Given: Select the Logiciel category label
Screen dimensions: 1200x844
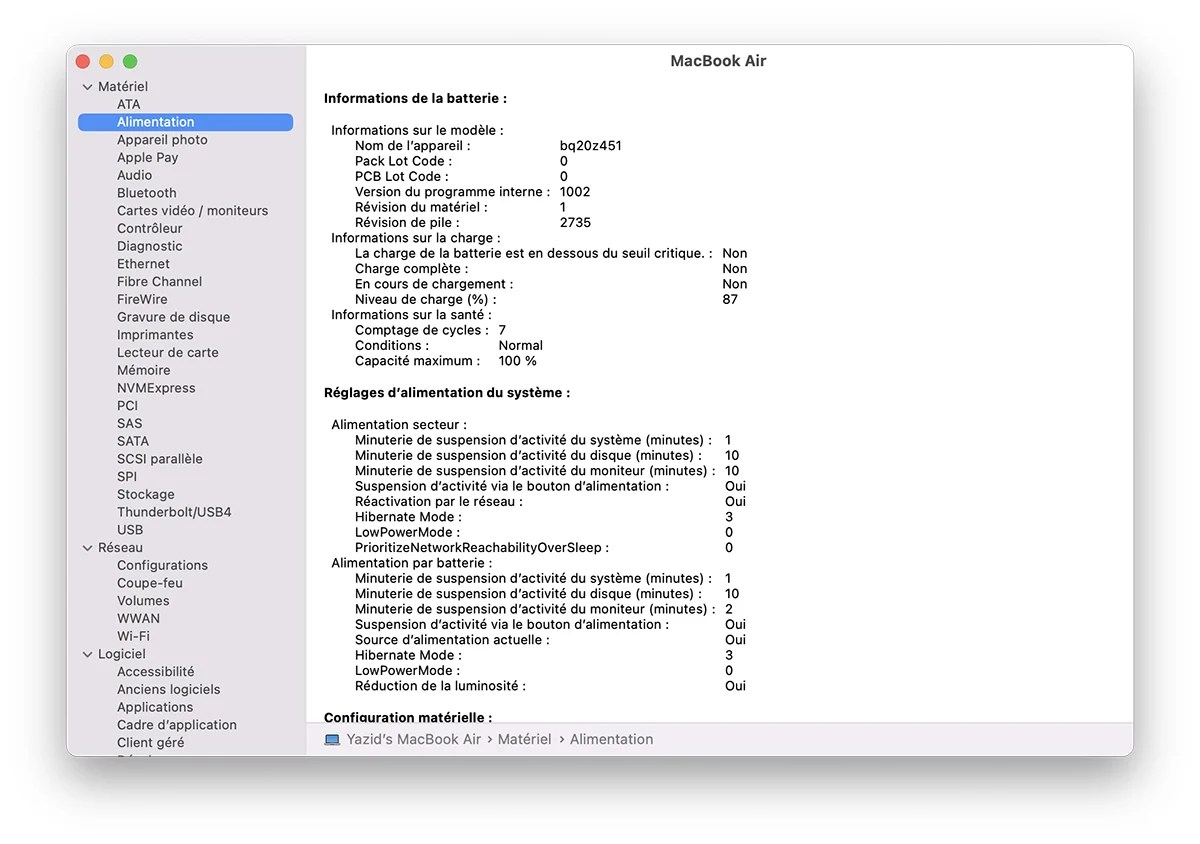Looking at the screenshot, I should [122, 654].
